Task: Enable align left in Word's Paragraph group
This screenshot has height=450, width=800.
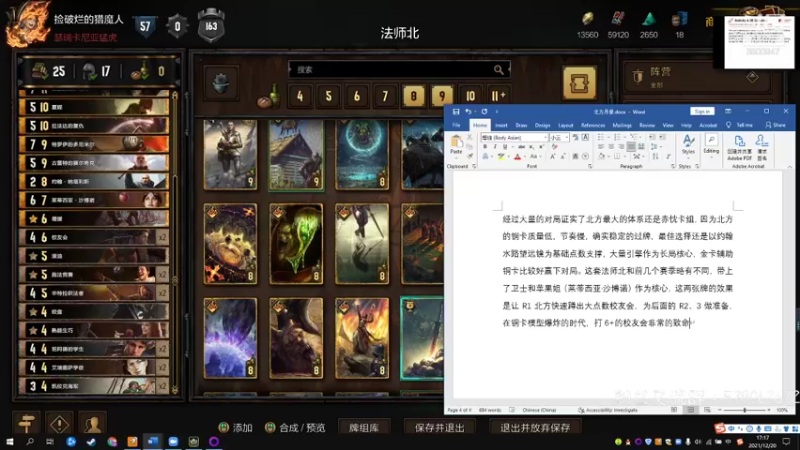Action: click(601, 147)
